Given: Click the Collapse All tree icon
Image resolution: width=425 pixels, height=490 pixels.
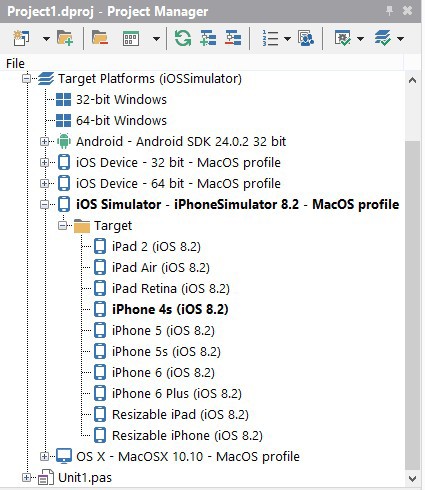Looking at the screenshot, I should 233,38.
